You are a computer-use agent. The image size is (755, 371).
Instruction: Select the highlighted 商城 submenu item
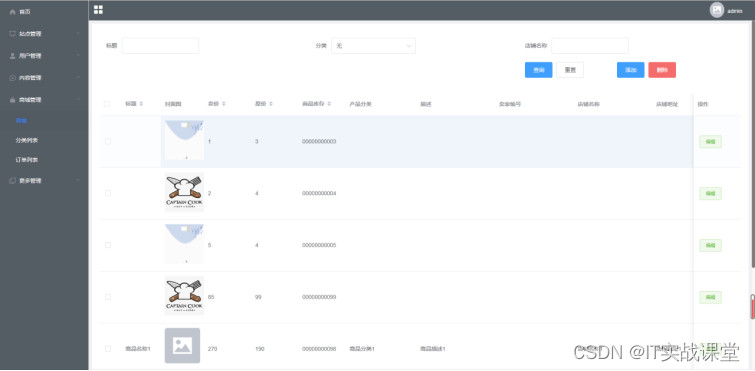[x=44, y=121]
